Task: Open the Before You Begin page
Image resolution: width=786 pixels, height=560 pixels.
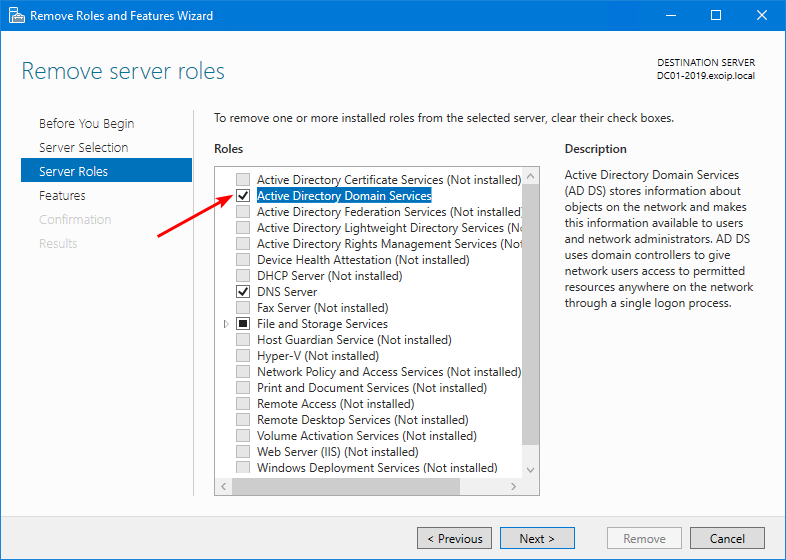Action: pyautogui.click(x=86, y=124)
